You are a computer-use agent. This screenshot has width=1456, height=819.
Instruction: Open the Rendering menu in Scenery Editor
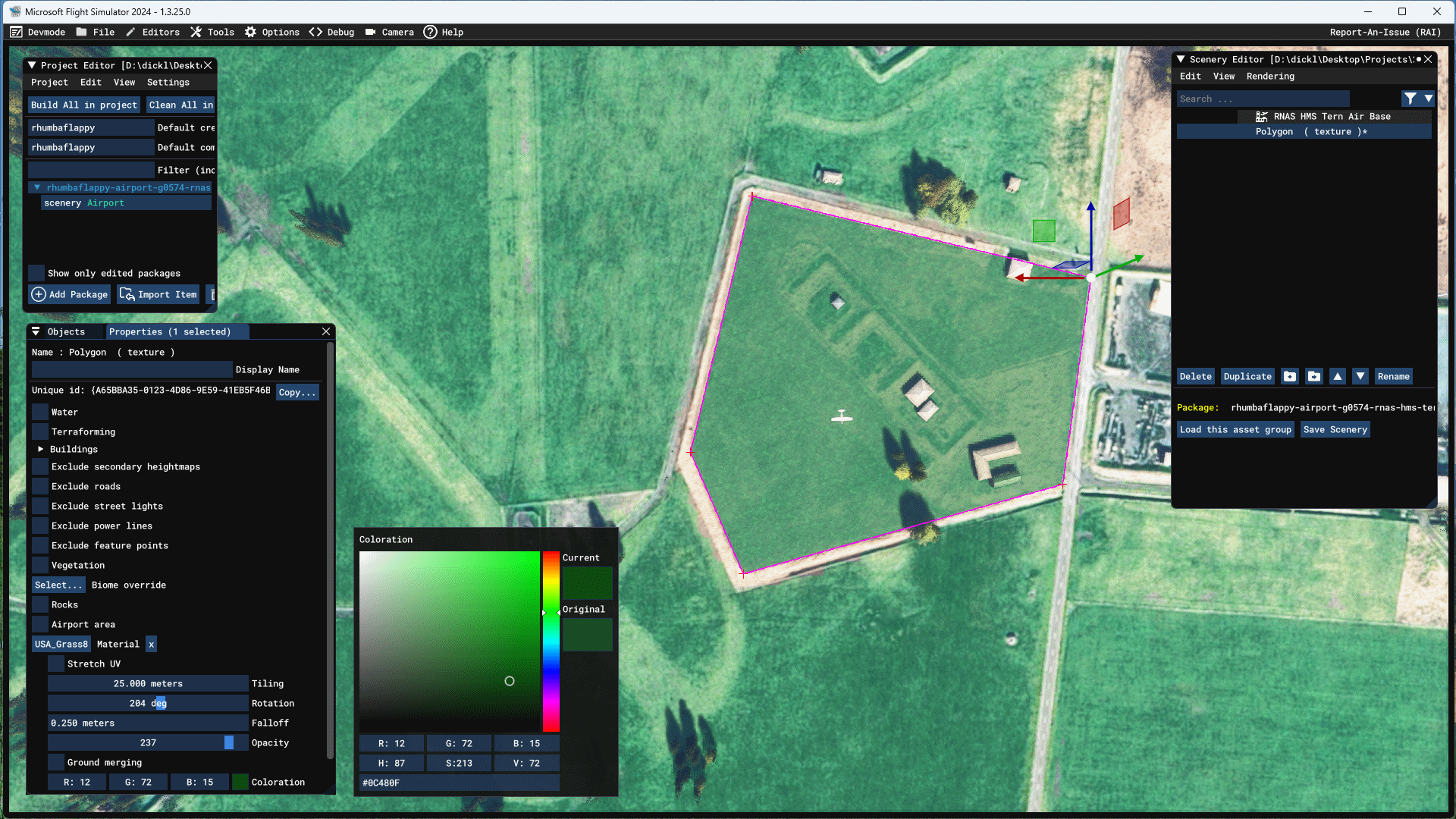pyautogui.click(x=1270, y=76)
